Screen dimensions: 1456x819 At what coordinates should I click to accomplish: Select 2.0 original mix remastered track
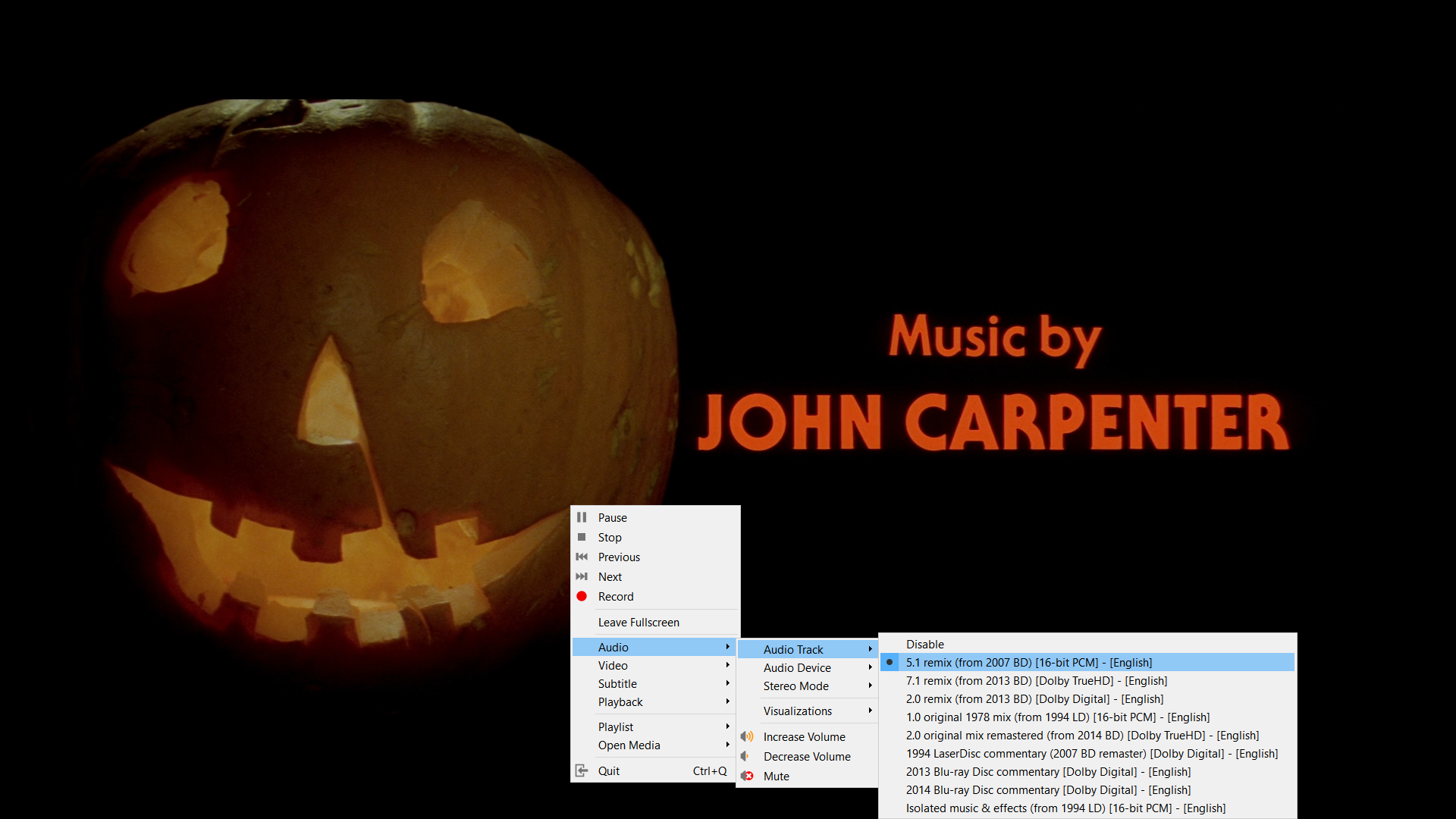click(x=1087, y=735)
